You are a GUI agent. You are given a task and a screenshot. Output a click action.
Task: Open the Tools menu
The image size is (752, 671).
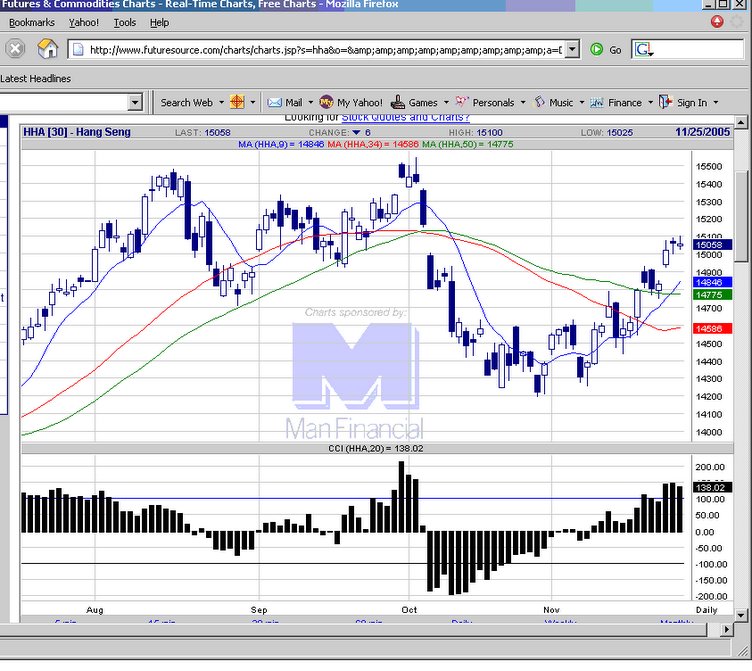(125, 23)
